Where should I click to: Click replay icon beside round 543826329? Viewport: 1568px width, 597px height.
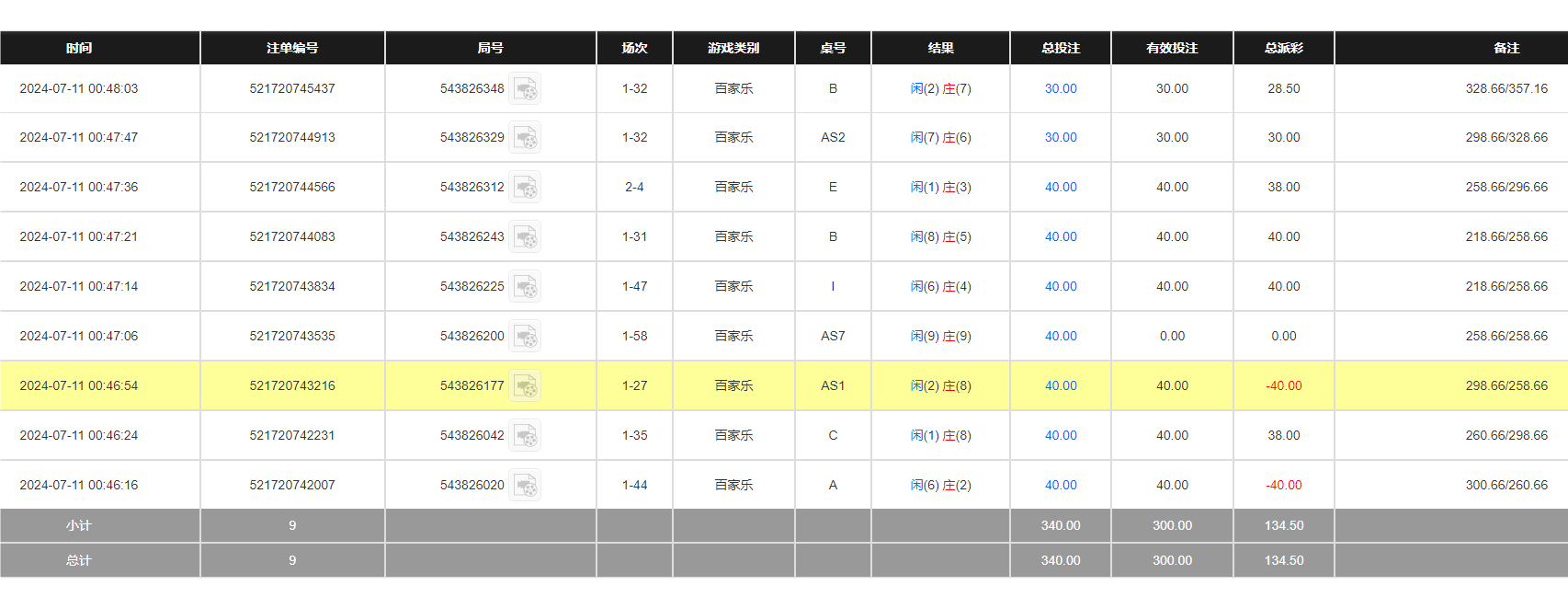pyautogui.click(x=525, y=138)
